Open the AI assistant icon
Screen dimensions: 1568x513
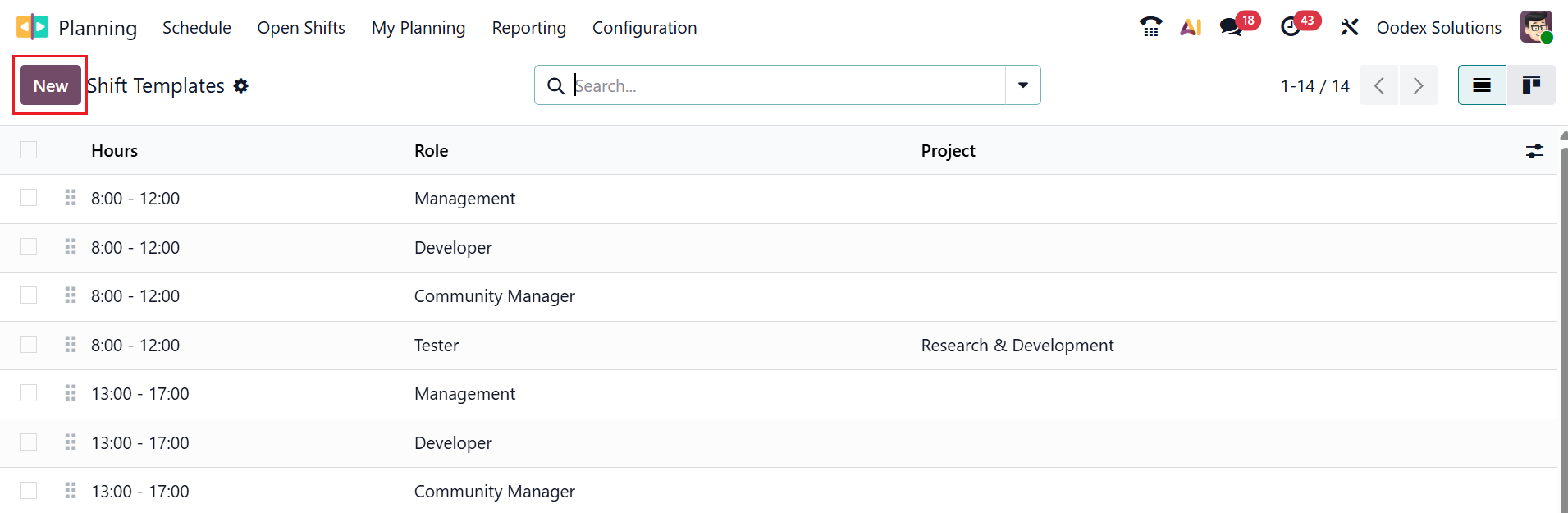click(1191, 27)
